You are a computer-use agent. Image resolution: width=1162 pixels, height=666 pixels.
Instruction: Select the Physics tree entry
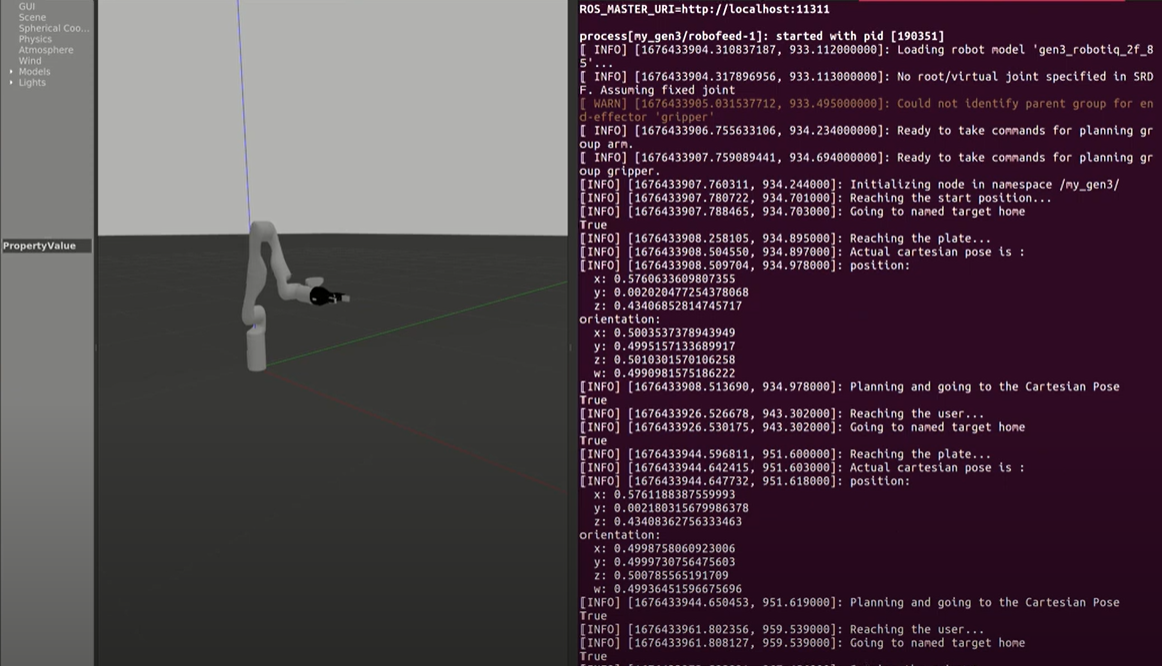pos(35,40)
